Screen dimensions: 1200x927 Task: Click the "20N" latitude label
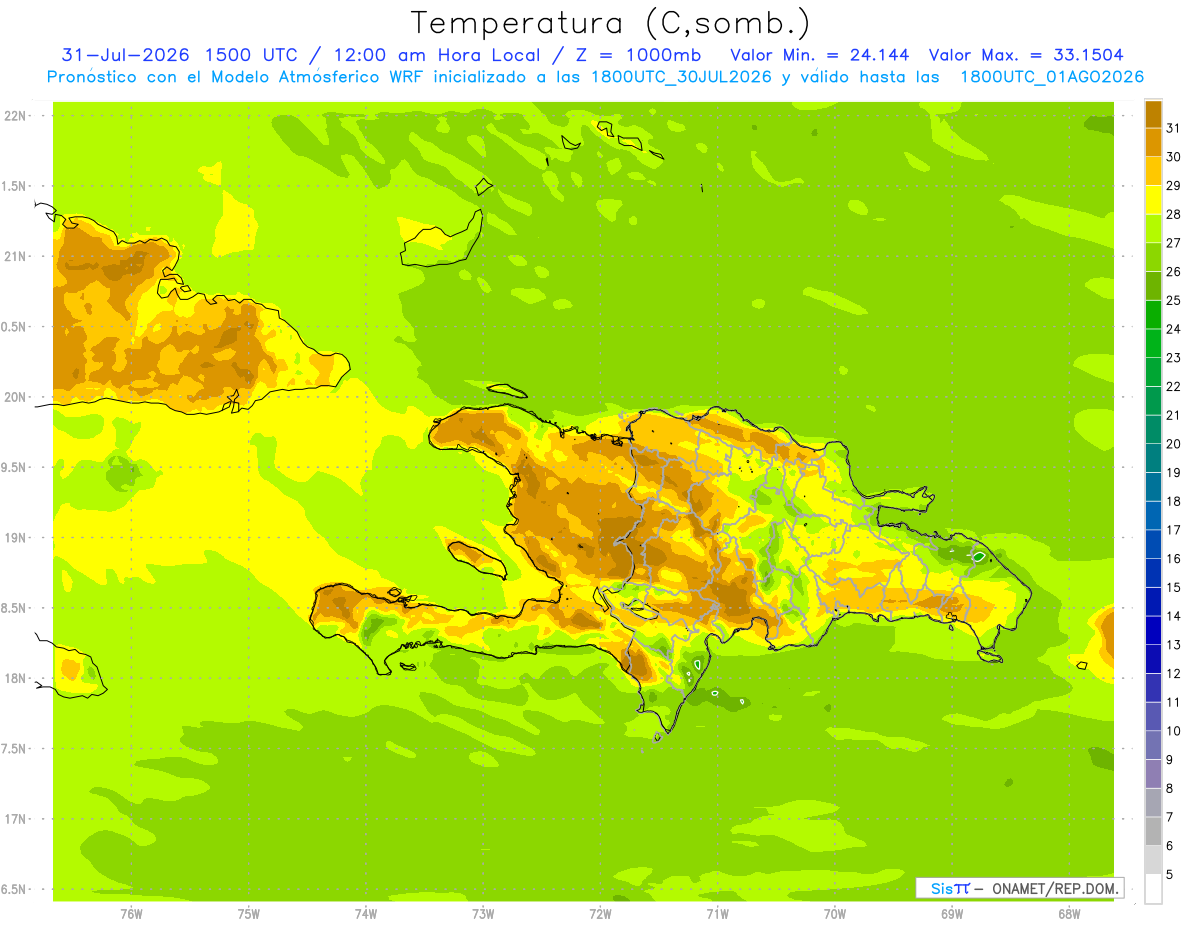15,397
